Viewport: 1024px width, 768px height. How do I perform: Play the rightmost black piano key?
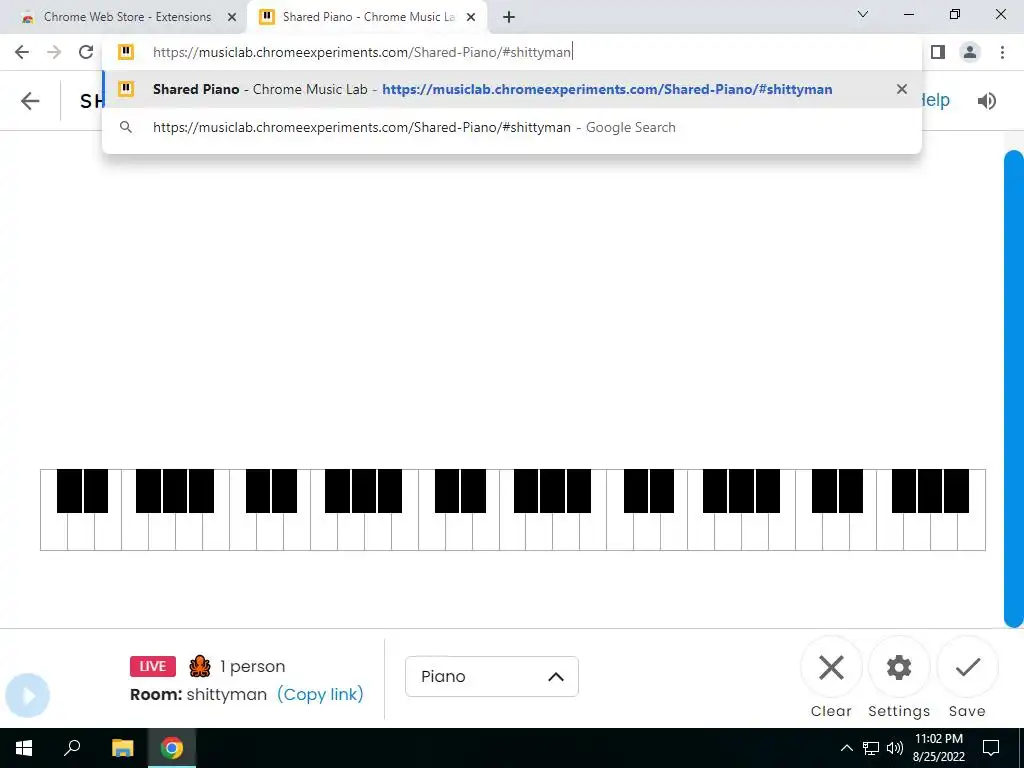(956, 490)
